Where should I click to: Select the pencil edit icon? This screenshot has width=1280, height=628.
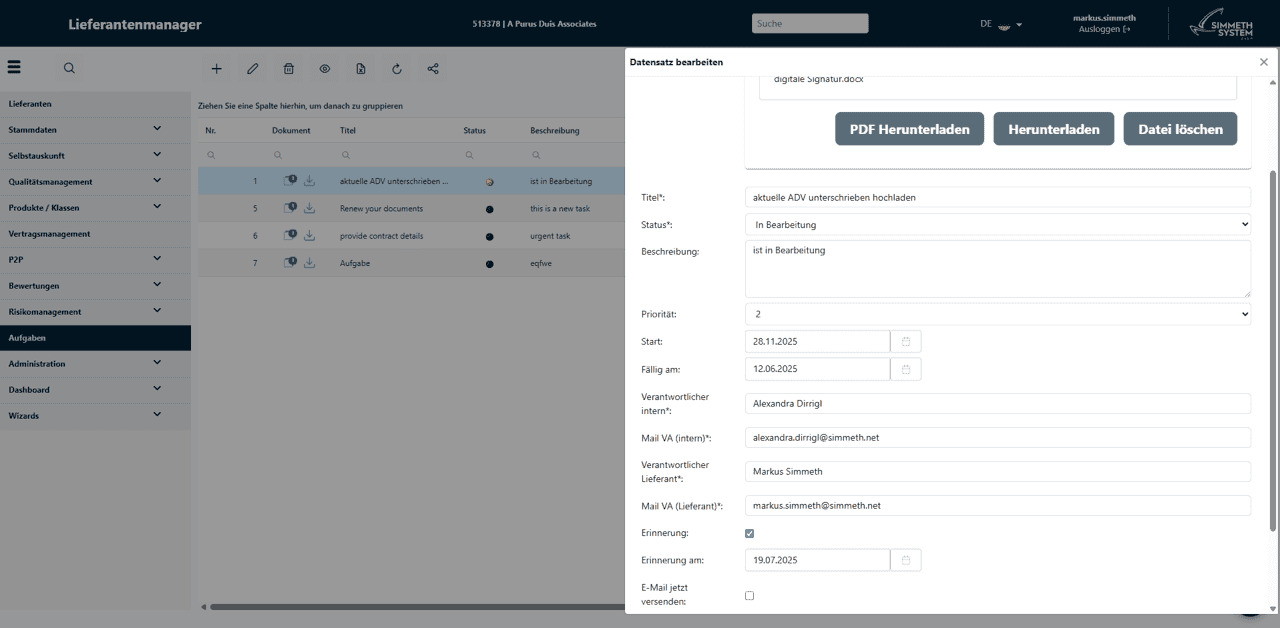(x=252, y=68)
